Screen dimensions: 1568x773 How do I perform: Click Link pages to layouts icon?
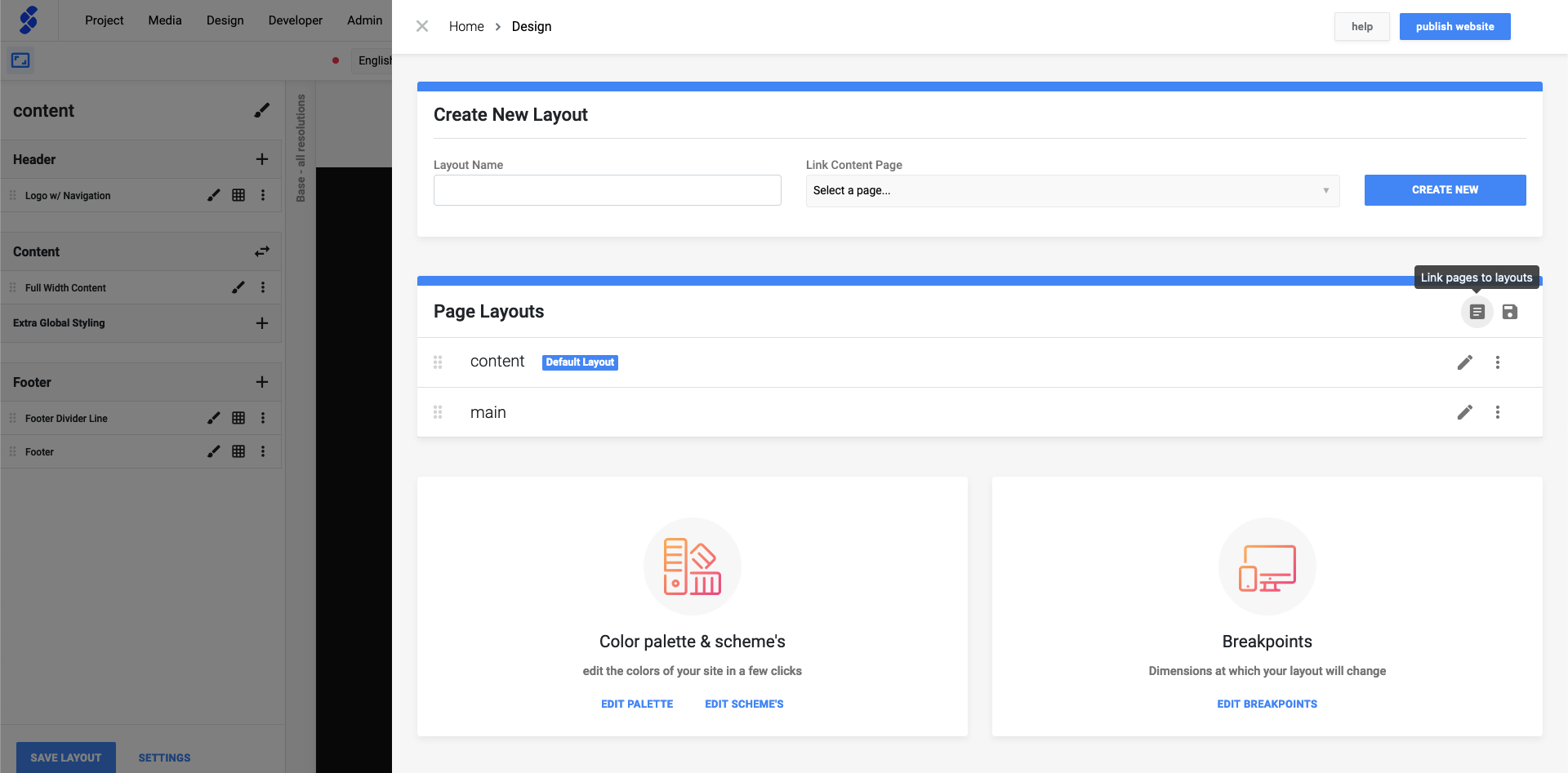(x=1477, y=312)
